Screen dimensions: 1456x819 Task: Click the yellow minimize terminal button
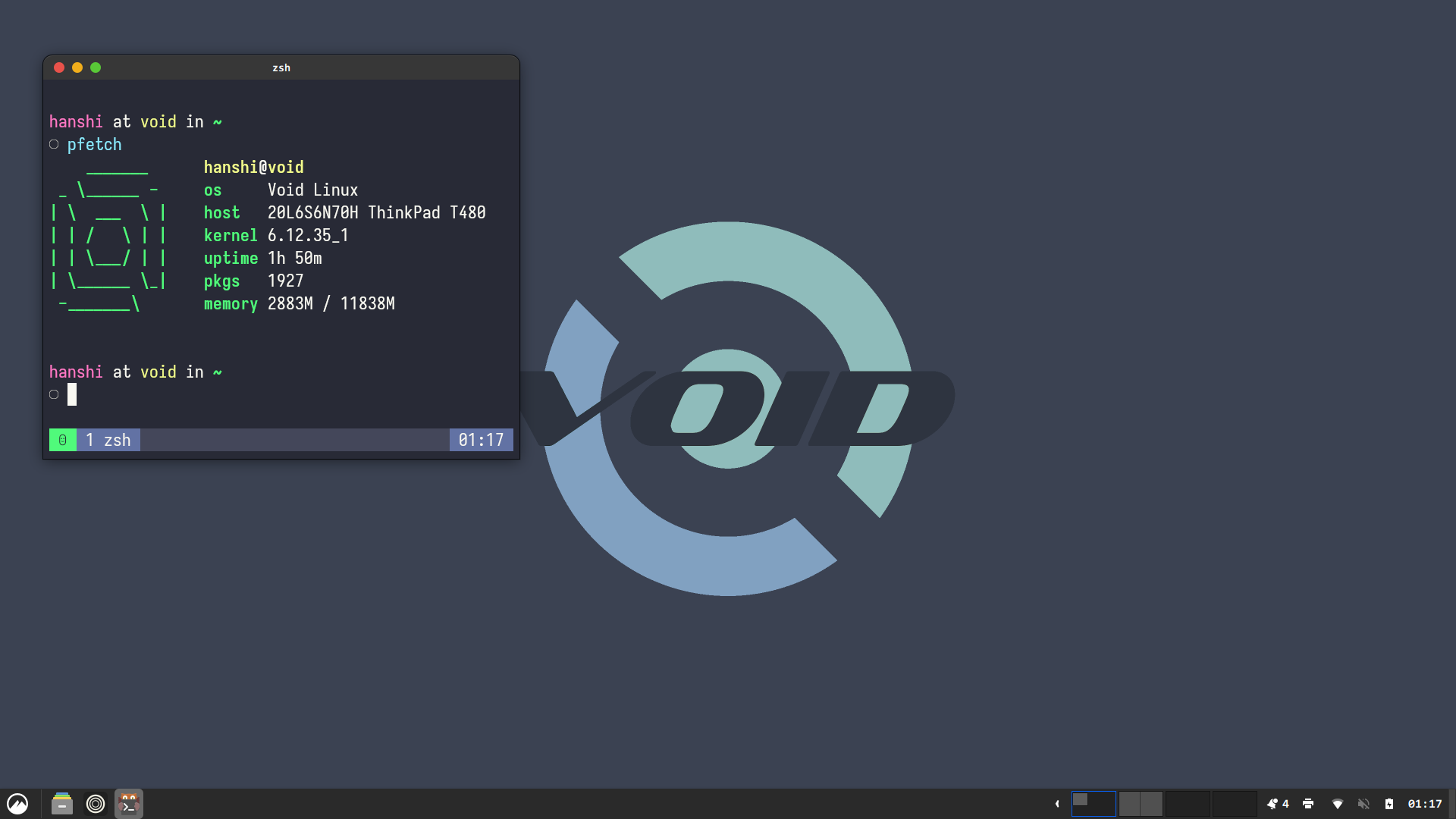point(77,67)
